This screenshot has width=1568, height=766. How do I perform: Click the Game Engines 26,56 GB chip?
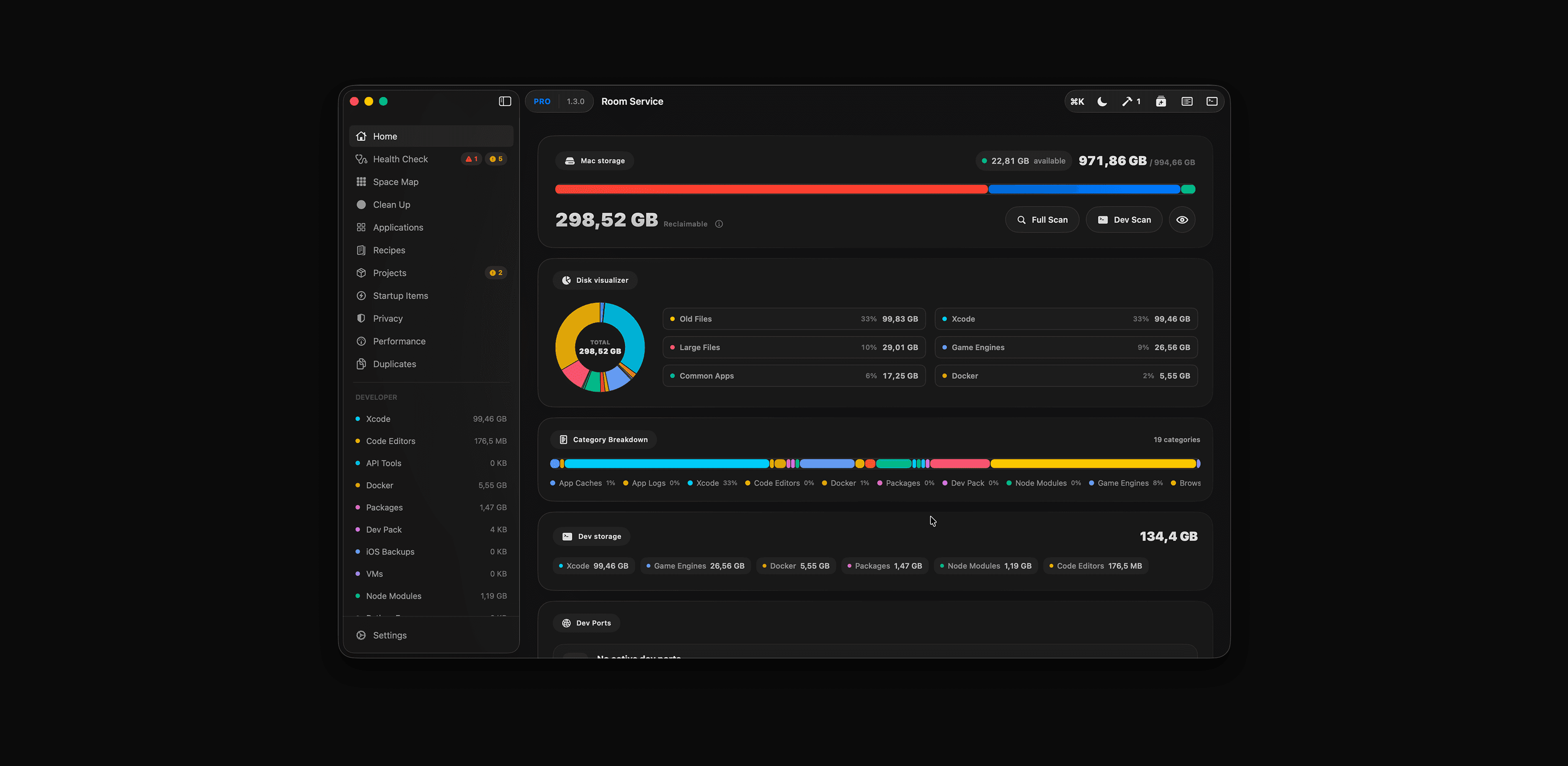pos(695,566)
